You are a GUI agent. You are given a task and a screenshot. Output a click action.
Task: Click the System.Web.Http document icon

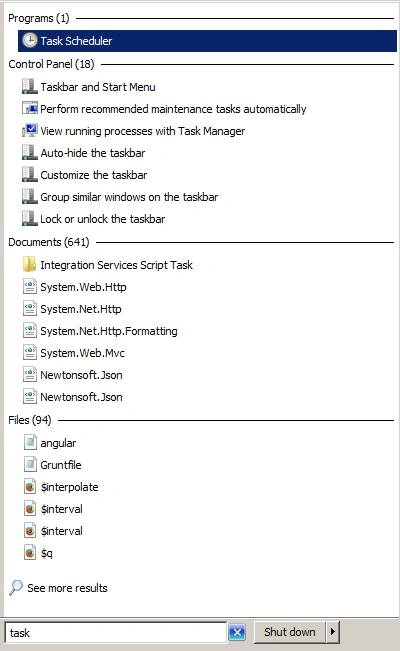[x=29, y=286]
